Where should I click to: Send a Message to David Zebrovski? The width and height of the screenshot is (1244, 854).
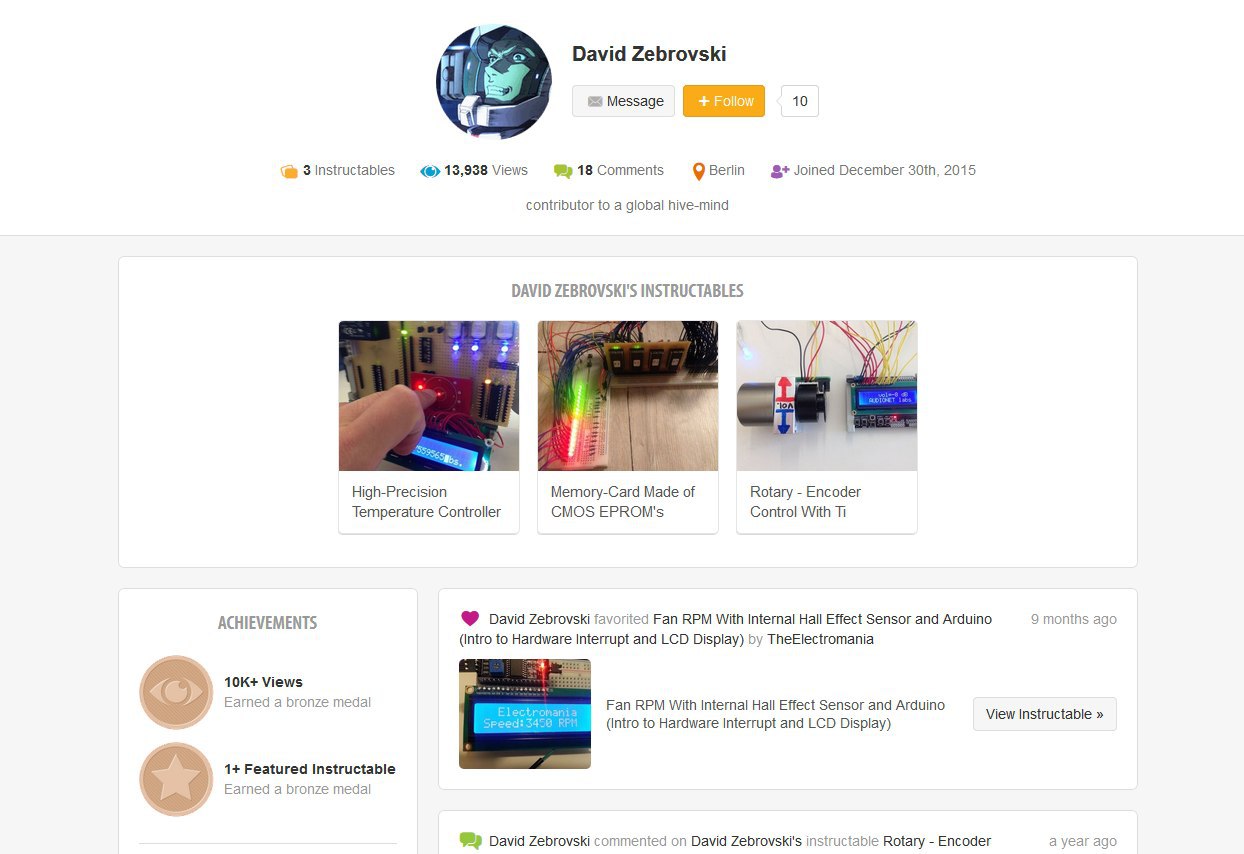(623, 101)
